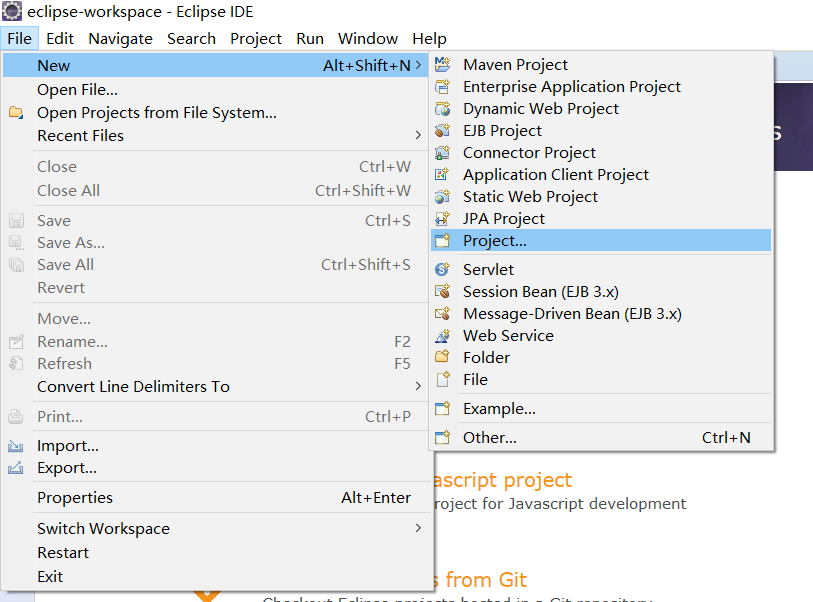
Task: Click the Other... wizard icon
Action: [x=442, y=438]
